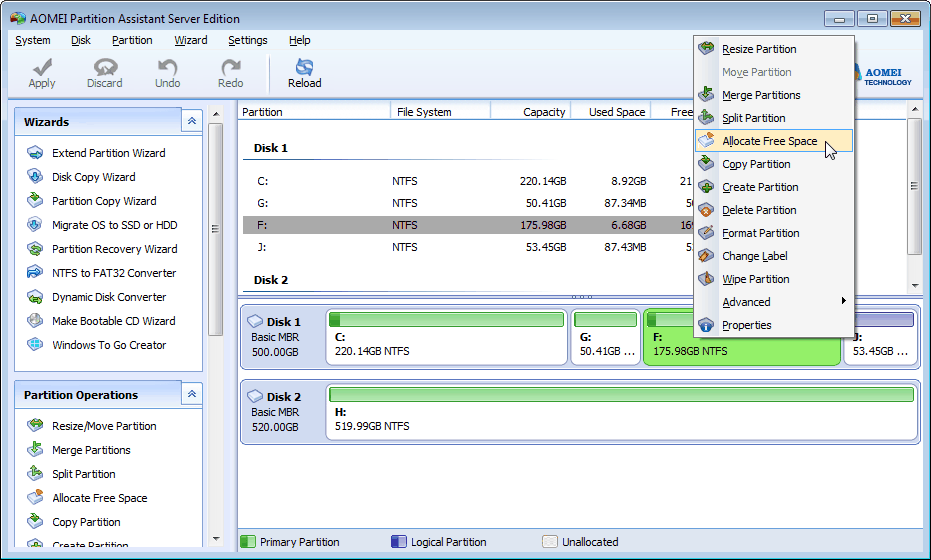The width and height of the screenshot is (931, 560).
Task: Open the Disk menu
Action: click(x=81, y=40)
